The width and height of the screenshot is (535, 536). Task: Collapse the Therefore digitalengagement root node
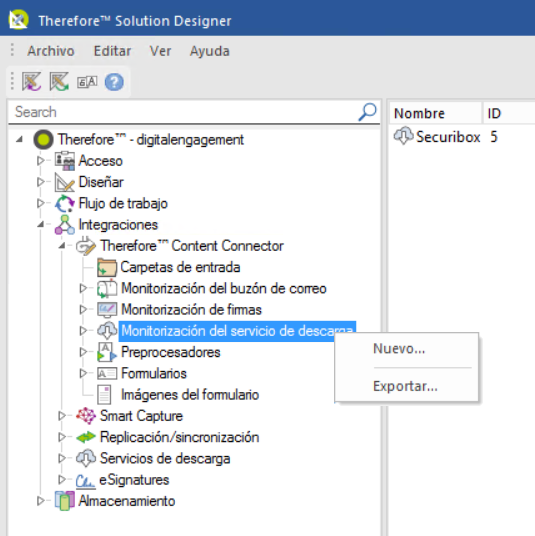point(19,139)
